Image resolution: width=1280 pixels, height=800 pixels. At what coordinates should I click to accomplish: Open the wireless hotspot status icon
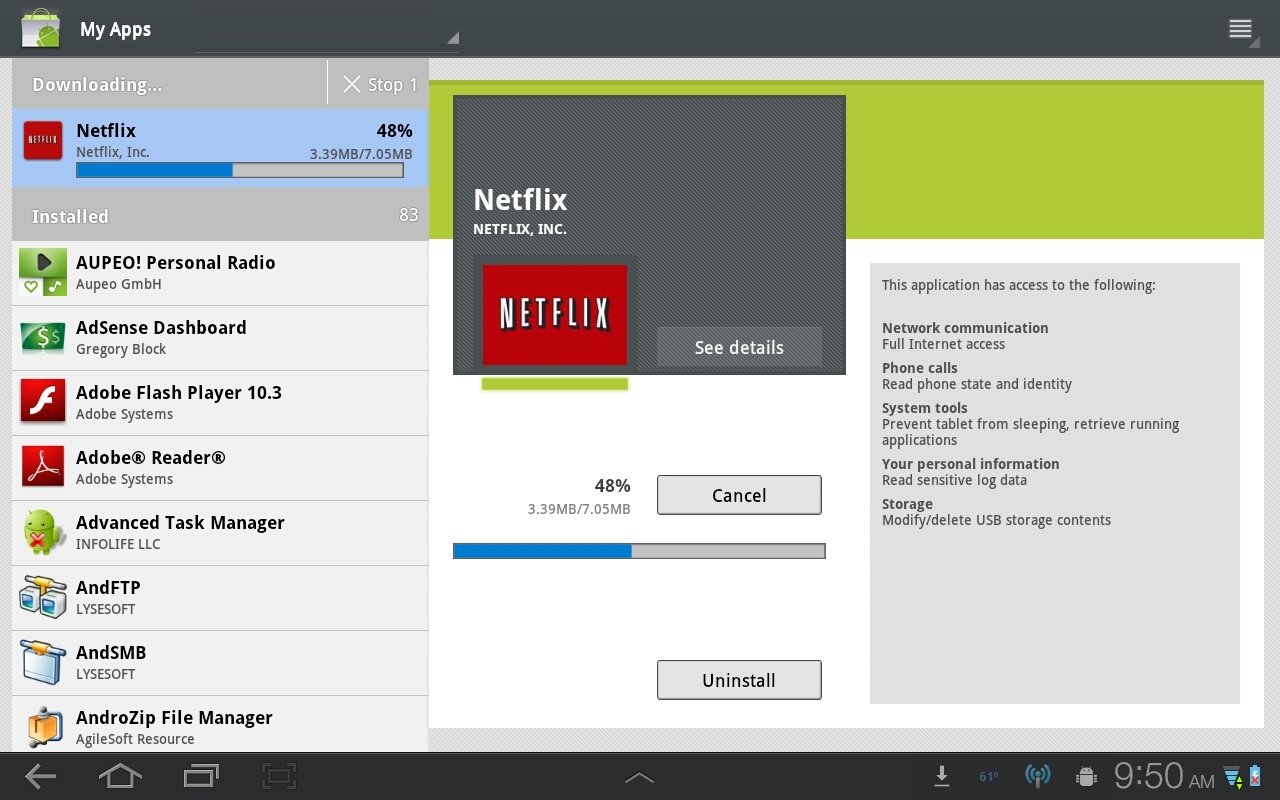point(1038,776)
